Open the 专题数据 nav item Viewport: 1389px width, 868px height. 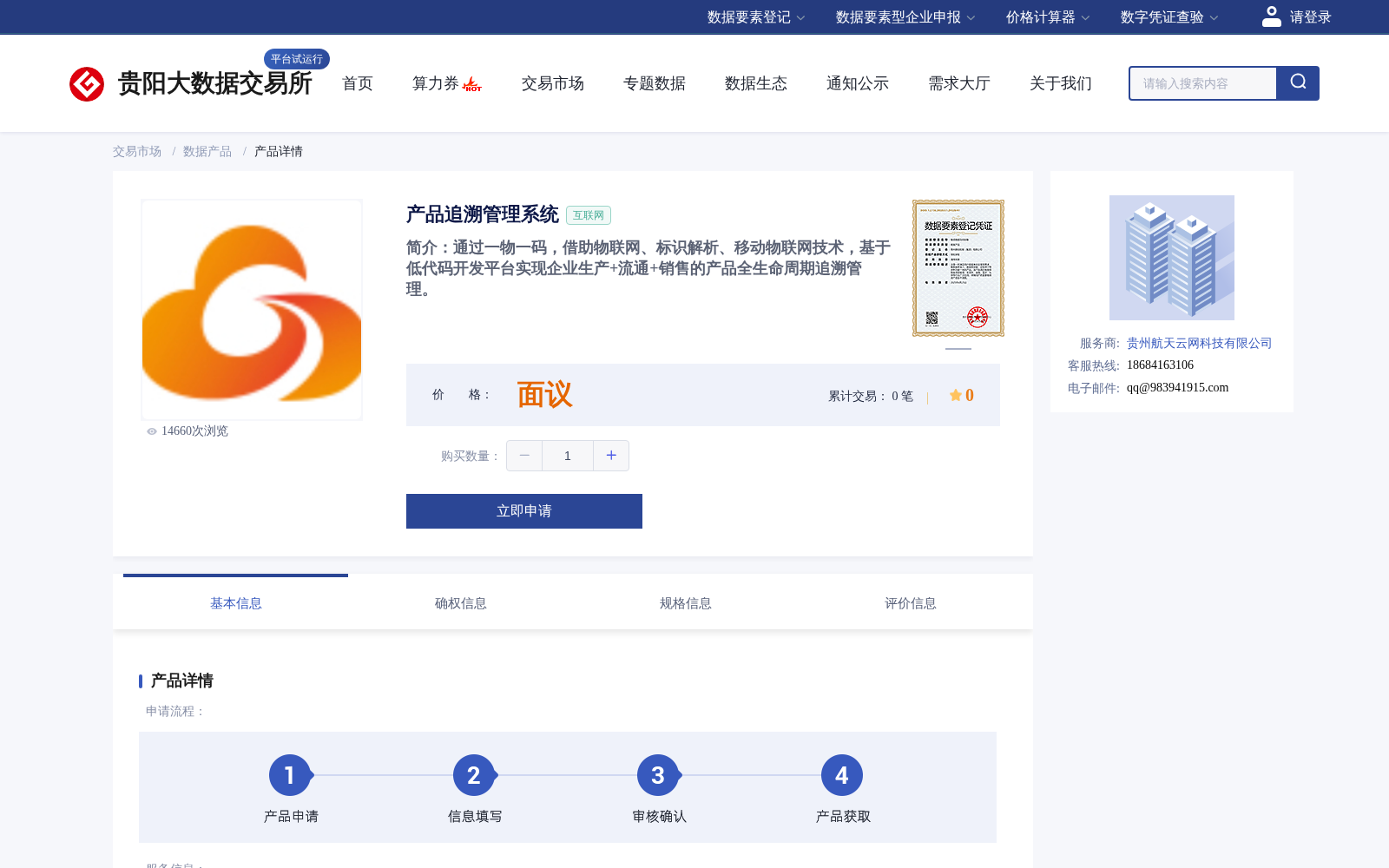click(x=655, y=83)
